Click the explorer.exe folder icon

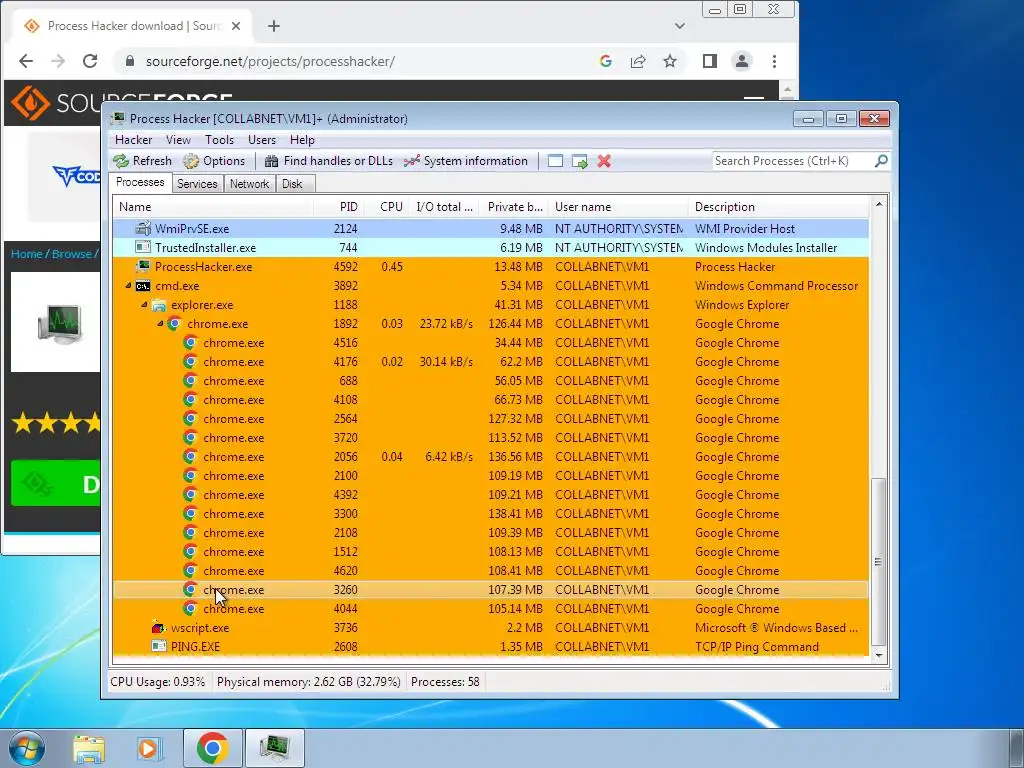(159, 304)
